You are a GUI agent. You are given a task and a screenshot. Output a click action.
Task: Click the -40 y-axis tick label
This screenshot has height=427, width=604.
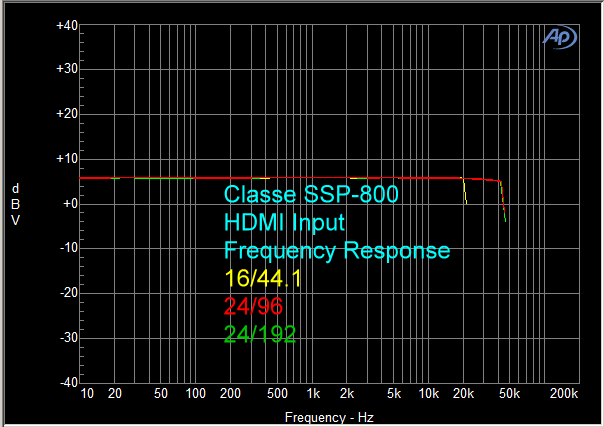point(68,383)
